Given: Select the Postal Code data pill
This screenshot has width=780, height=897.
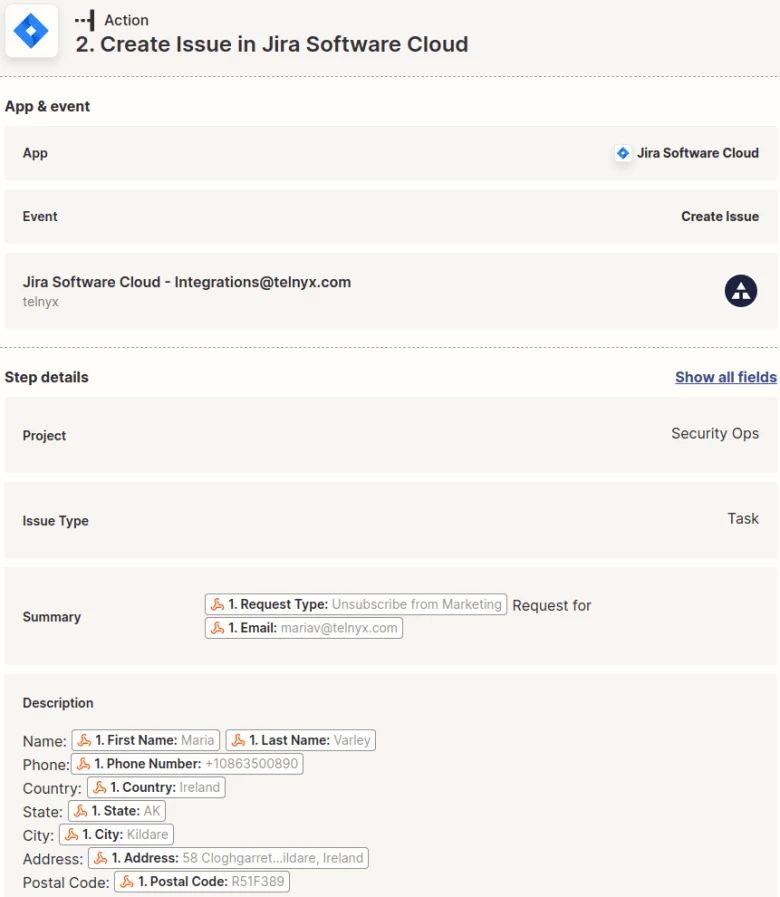Looking at the screenshot, I should 202,881.
